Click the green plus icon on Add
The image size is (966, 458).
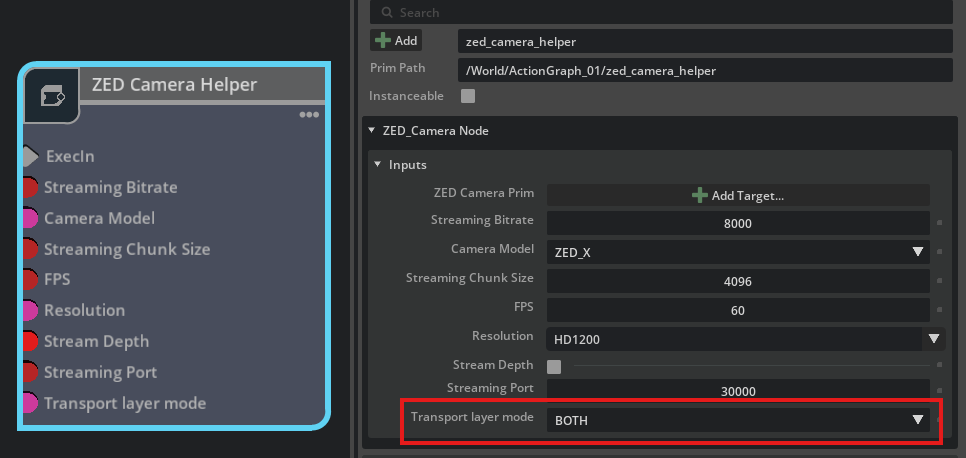click(x=383, y=41)
